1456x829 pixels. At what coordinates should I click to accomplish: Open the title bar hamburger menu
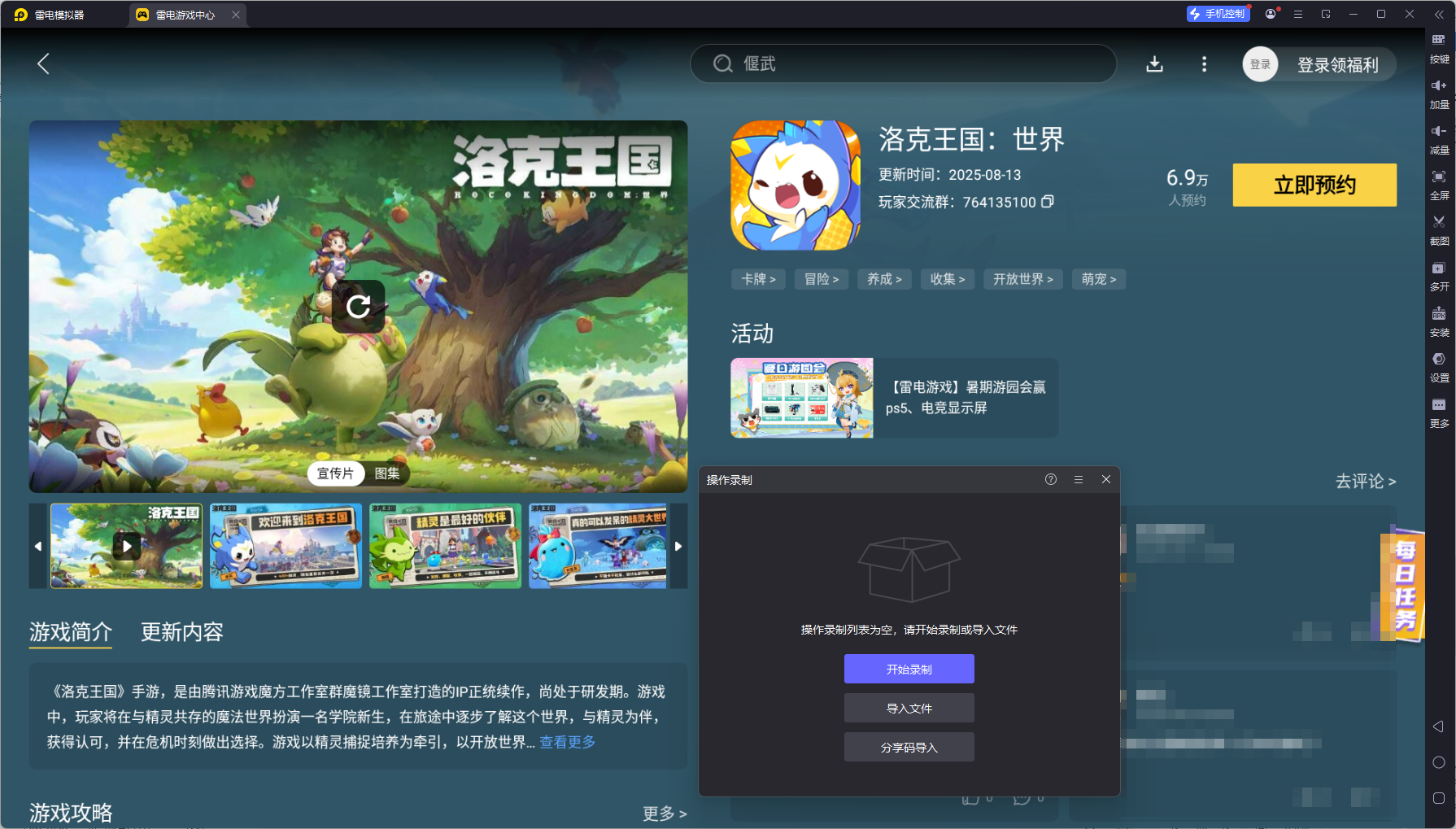click(x=1298, y=14)
